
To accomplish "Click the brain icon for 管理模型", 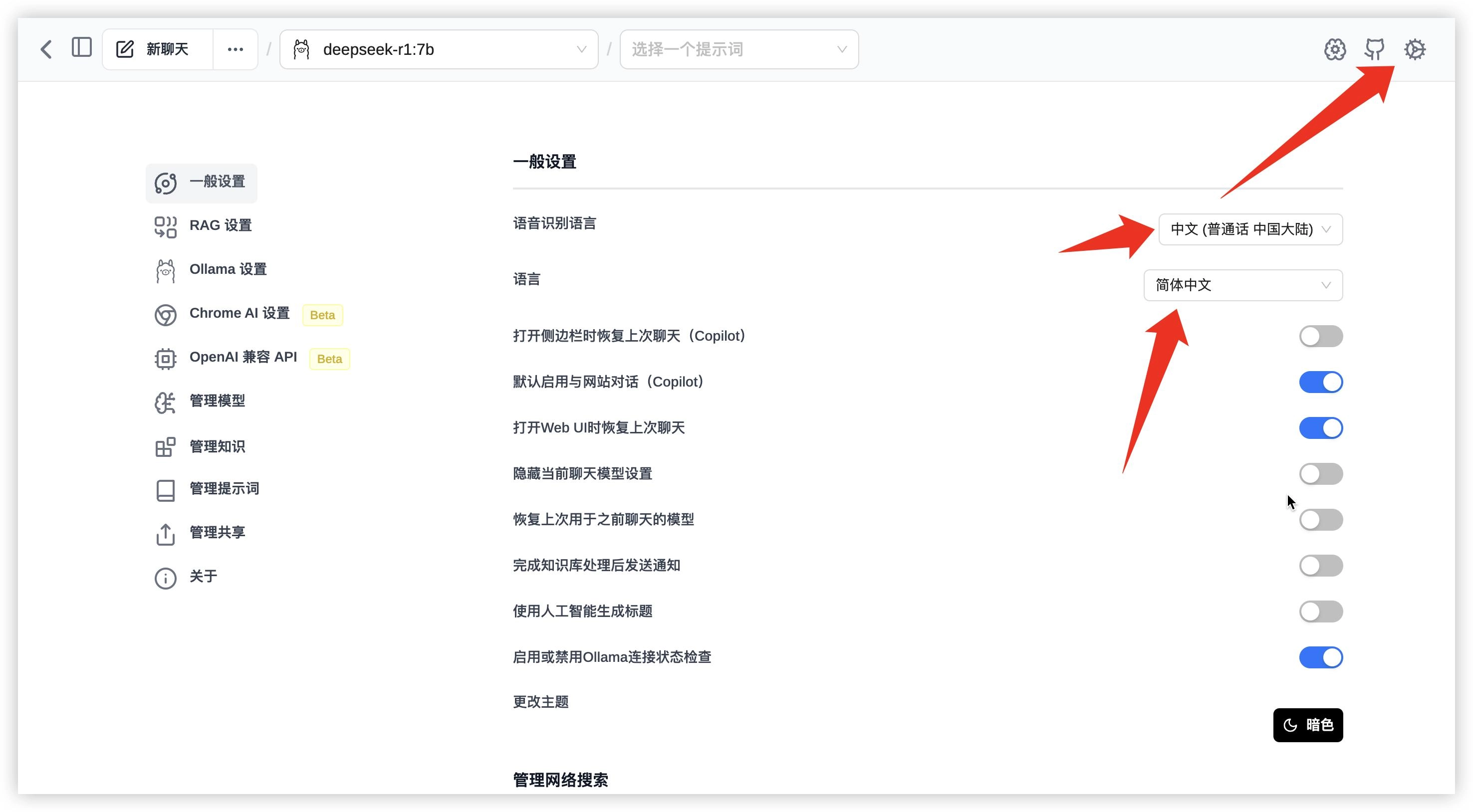I will point(165,403).
